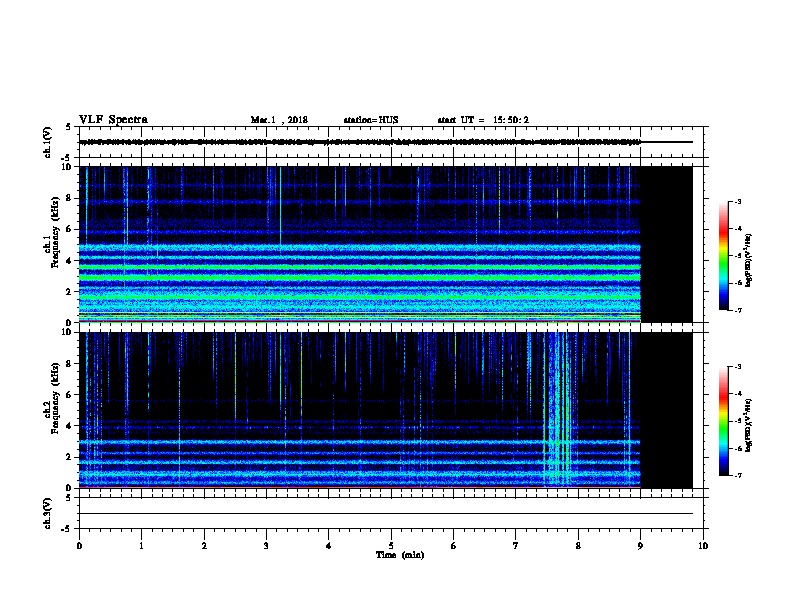Click time axis tick label "2"
Screen dimensions: 792x612
pyautogui.click(x=204, y=546)
